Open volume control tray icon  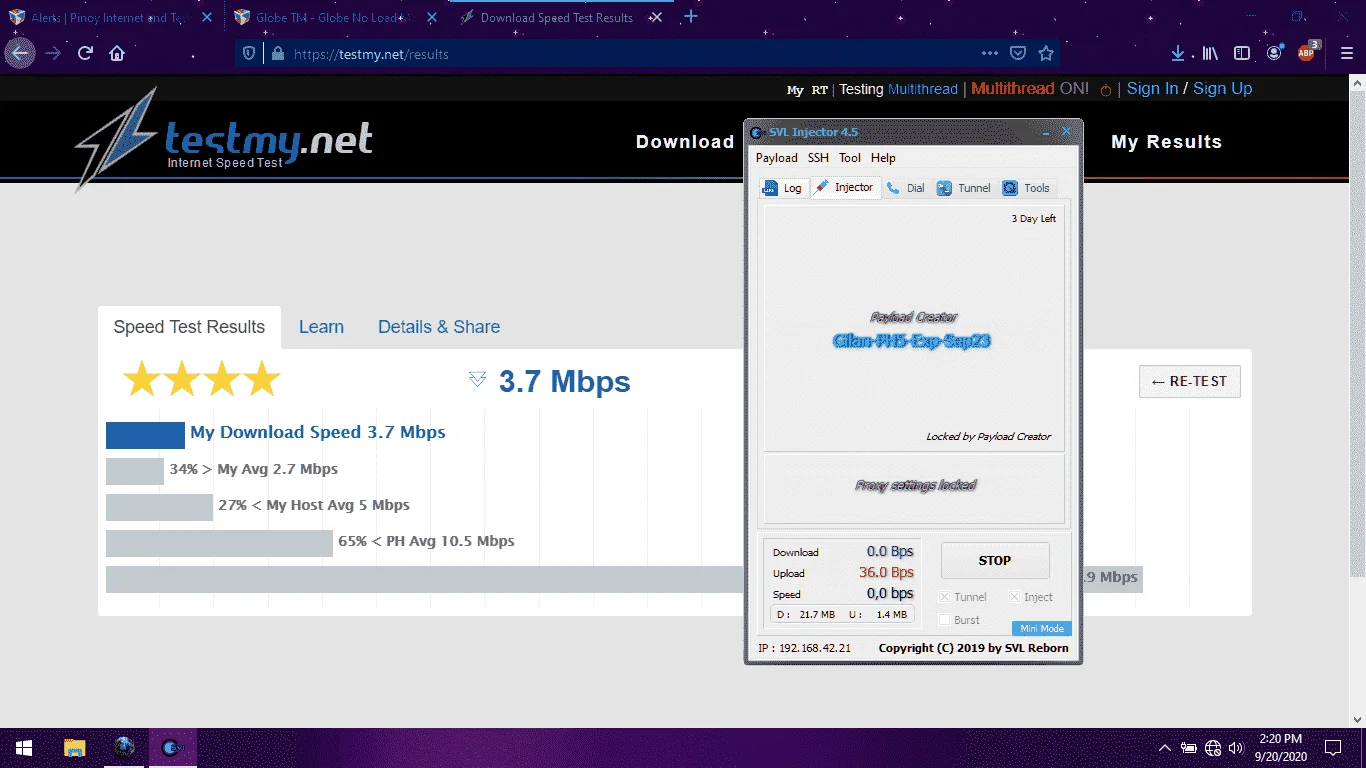click(1236, 748)
